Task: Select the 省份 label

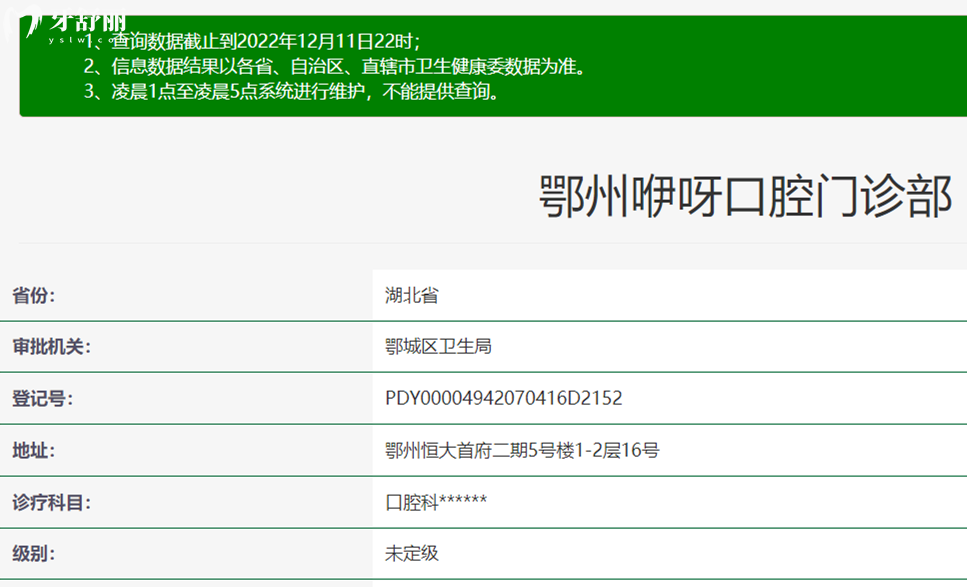Action: [34, 295]
